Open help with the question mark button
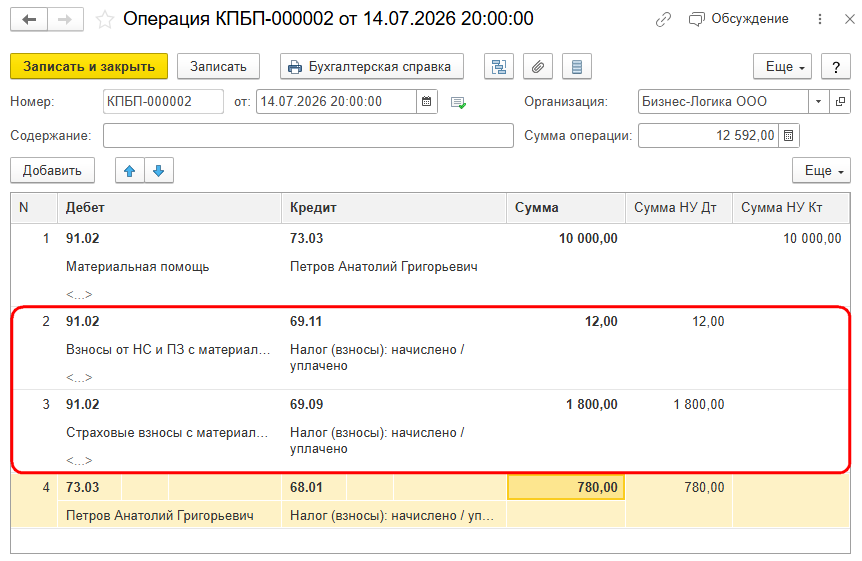The width and height of the screenshot is (862, 561). point(836,67)
